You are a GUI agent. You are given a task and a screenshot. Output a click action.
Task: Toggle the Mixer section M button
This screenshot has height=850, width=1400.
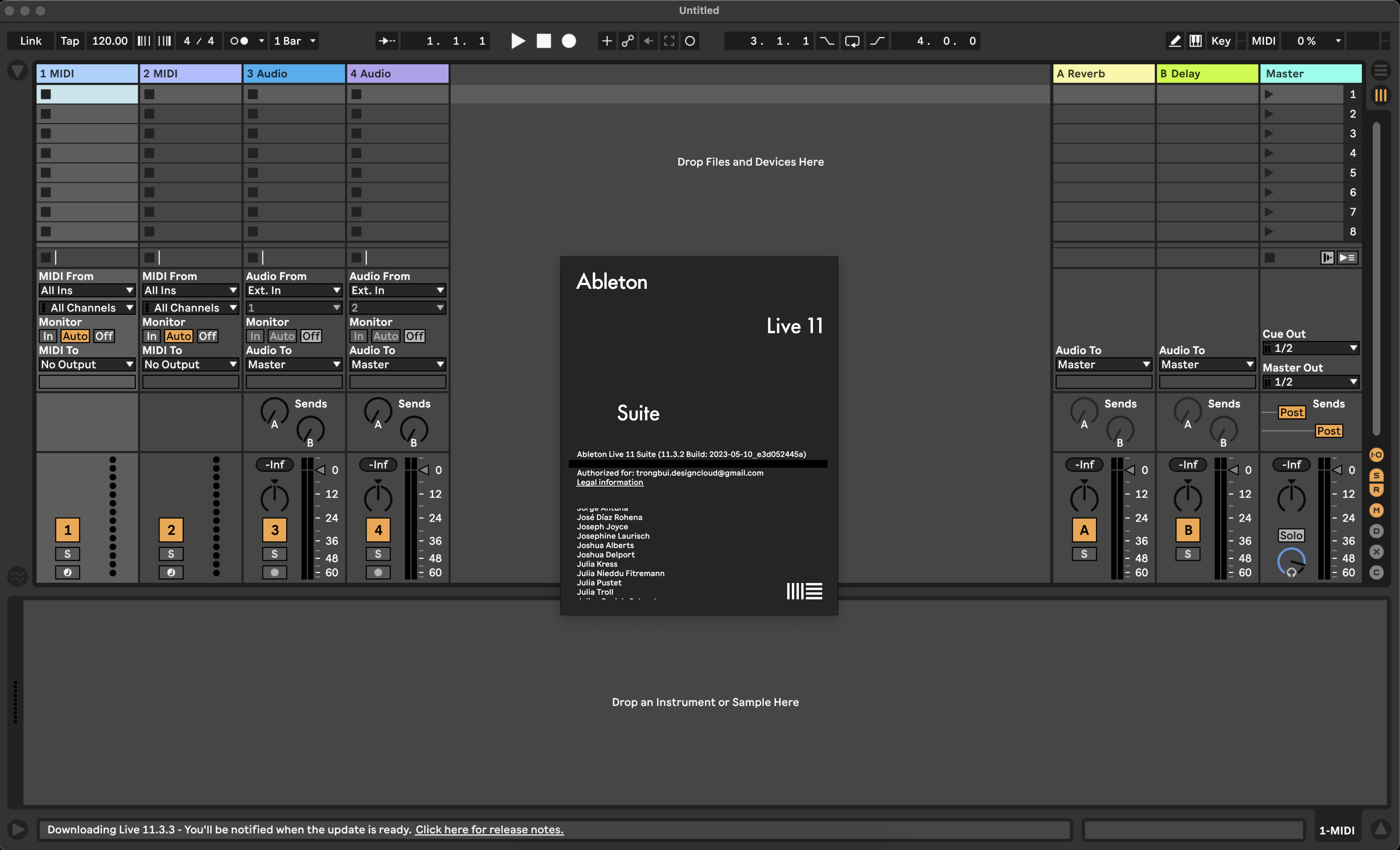(1376, 510)
